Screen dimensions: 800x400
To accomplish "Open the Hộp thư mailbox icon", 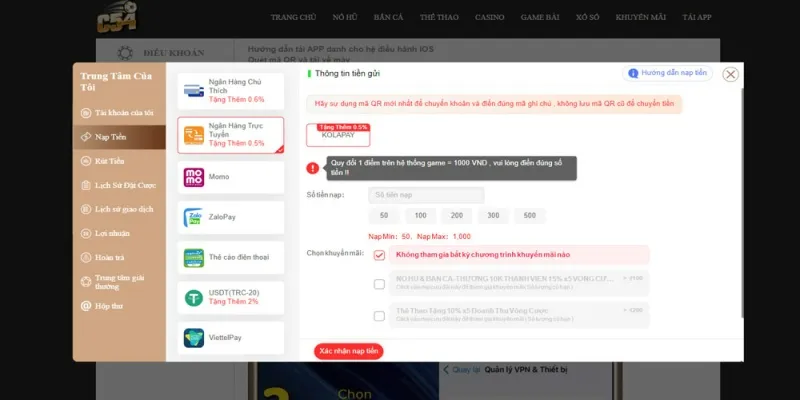I will point(86,306).
